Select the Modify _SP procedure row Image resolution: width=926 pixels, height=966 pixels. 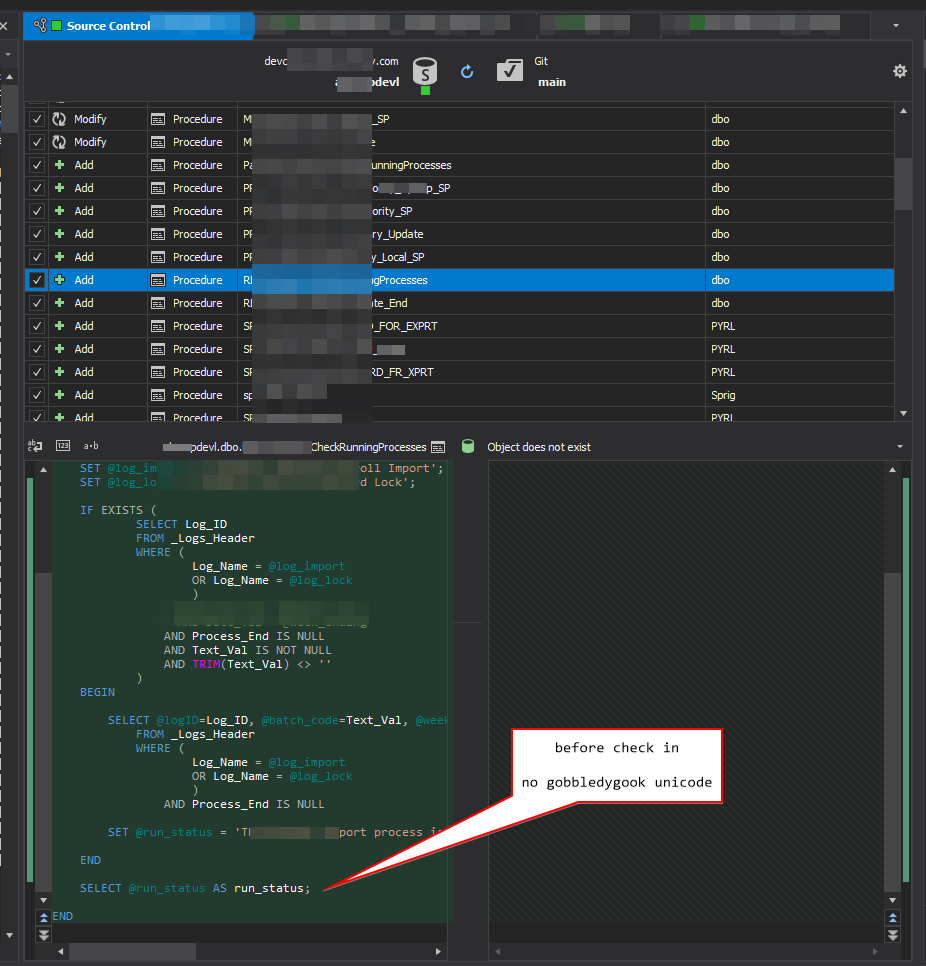click(460, 119)
